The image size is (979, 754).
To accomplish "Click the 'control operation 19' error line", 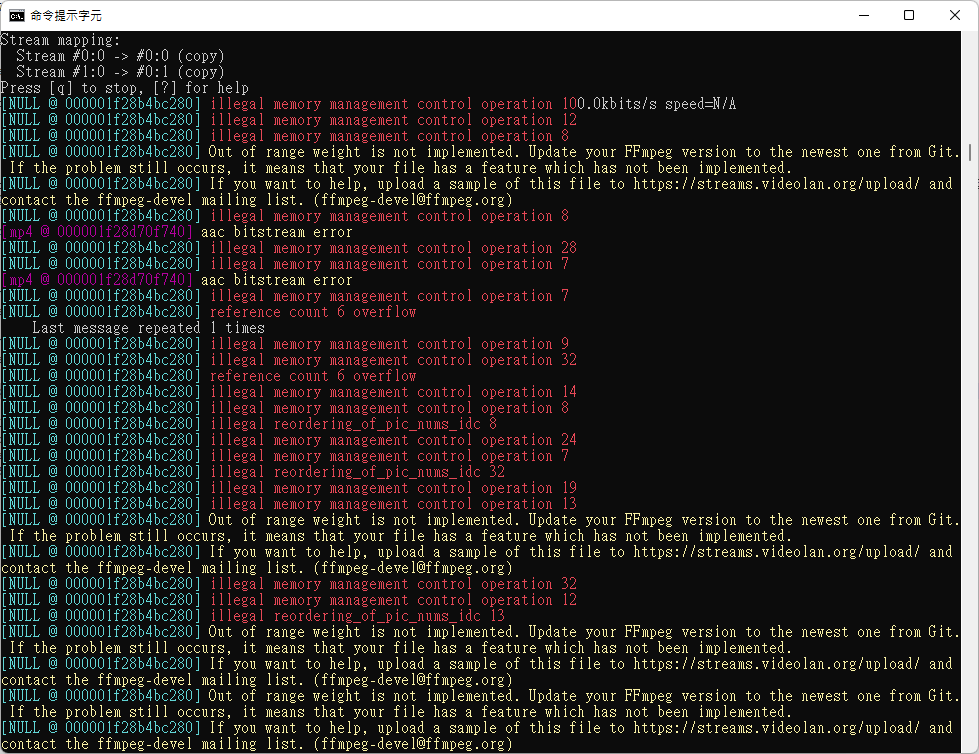I will [289, 488].
